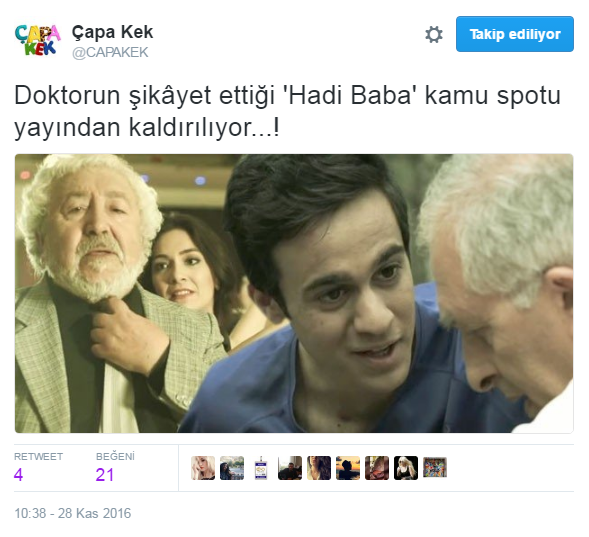The image size is (589, 537).
Task: Open the colorful mosaic liker avatar
Action: coord(435,467)
